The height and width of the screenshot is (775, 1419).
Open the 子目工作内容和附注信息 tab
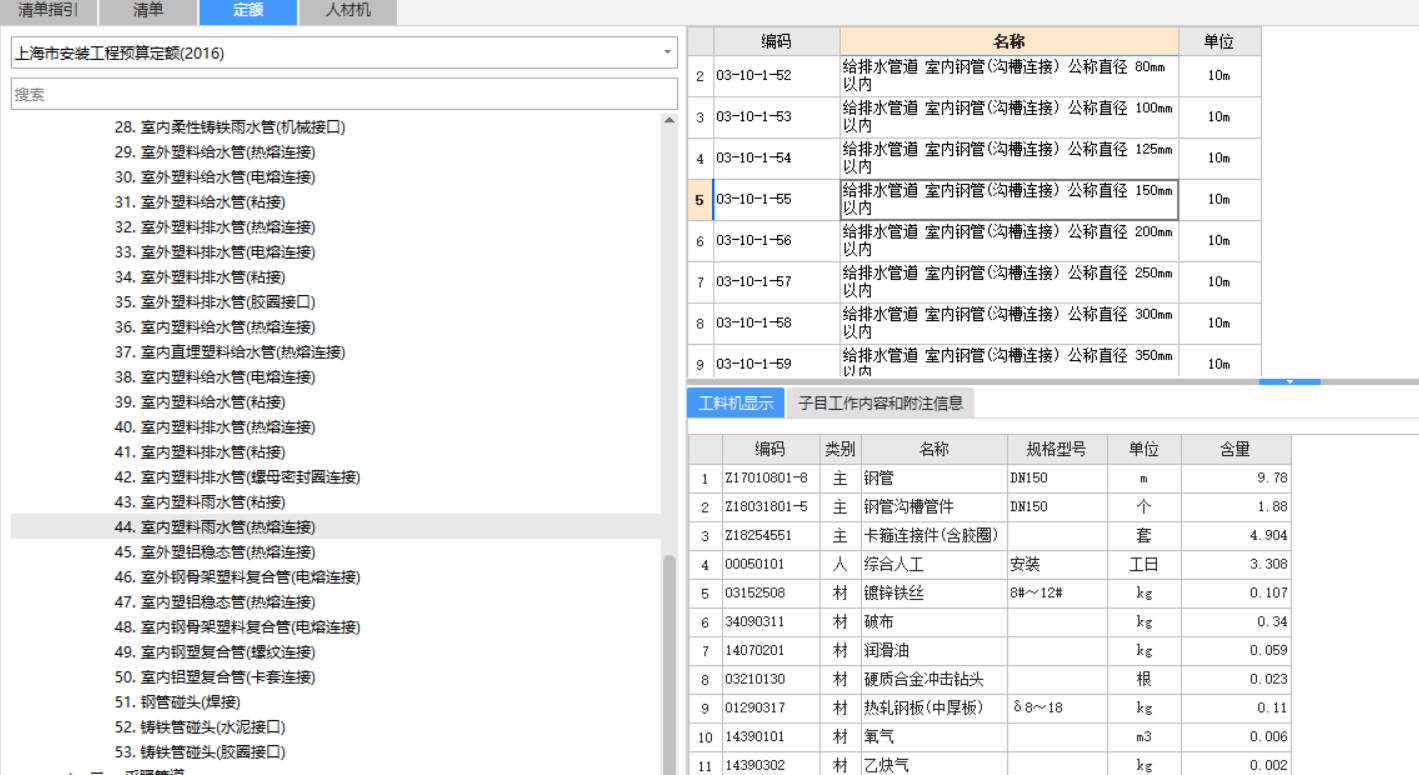tap(880, 403)
